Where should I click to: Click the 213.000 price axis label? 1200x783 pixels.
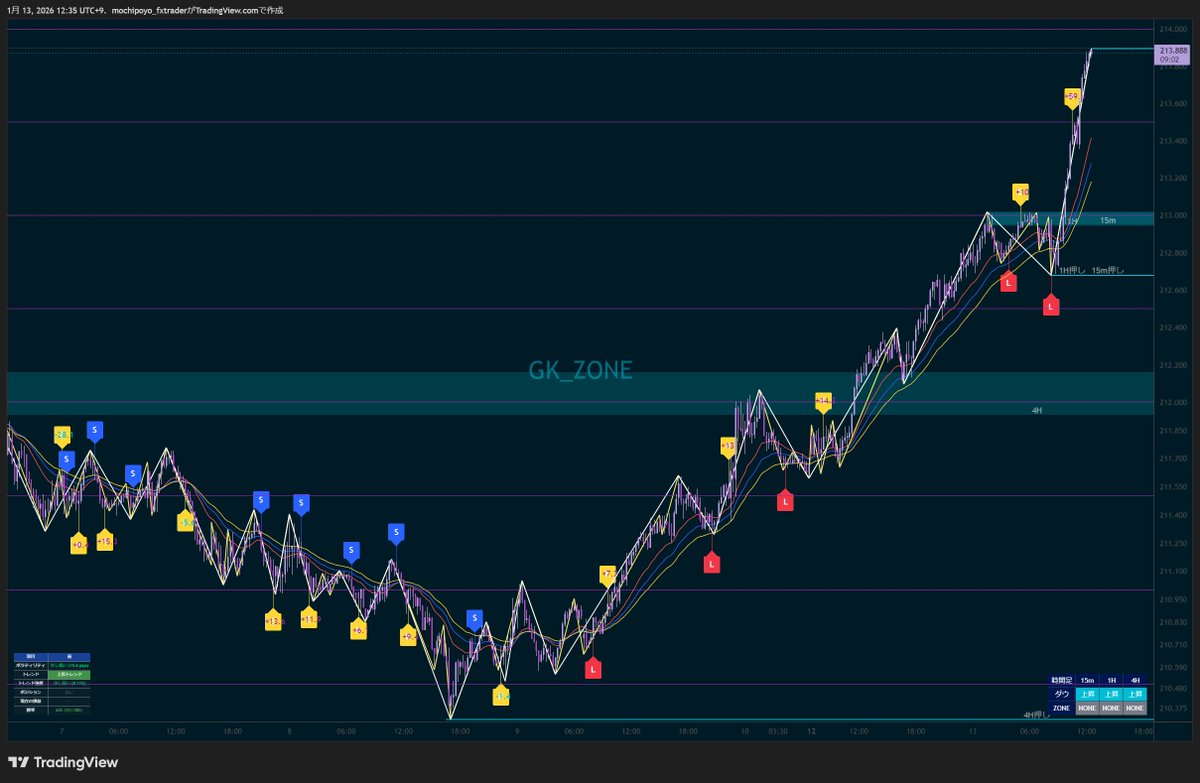pos(1172,215)
